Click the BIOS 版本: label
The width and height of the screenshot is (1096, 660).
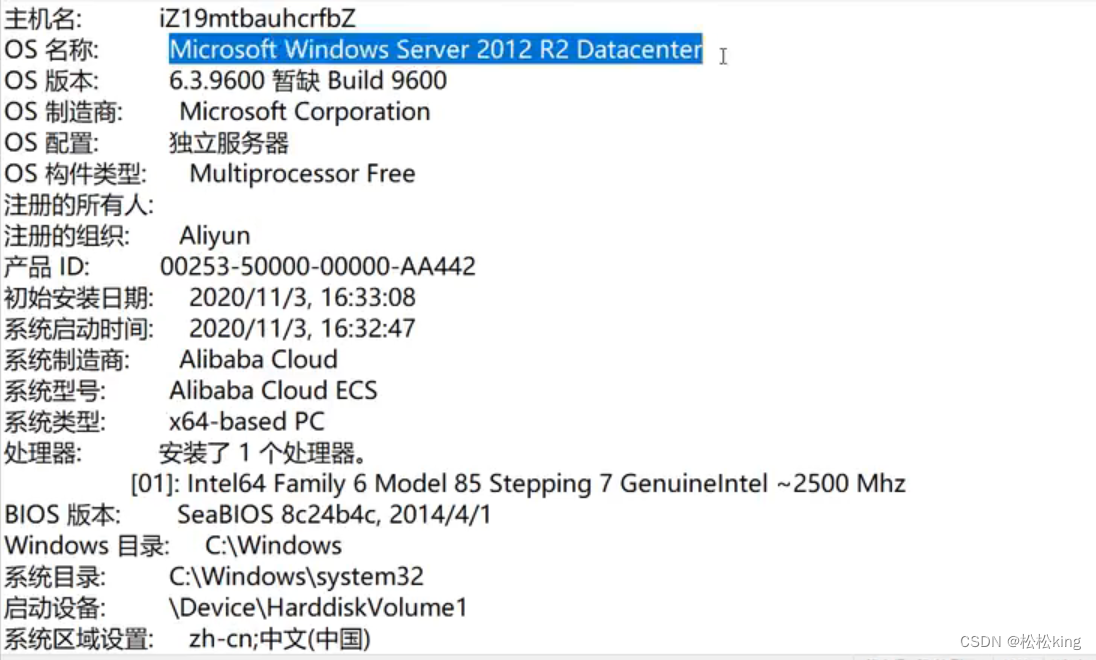point(63,515)
